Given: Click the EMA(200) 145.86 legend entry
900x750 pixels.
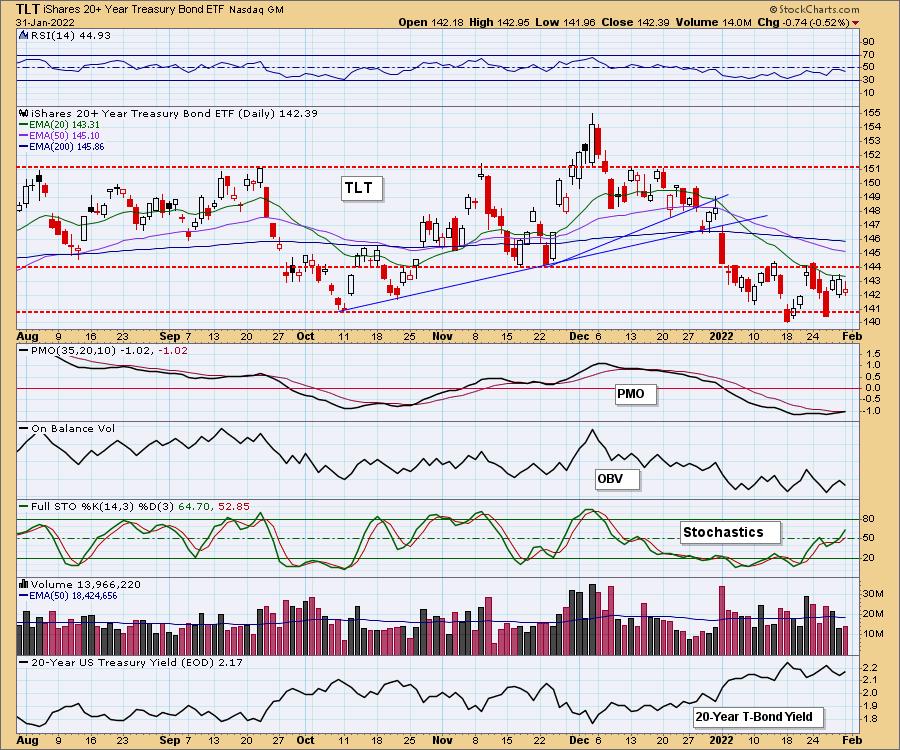Looking at the screenshot, I should 62,146.
